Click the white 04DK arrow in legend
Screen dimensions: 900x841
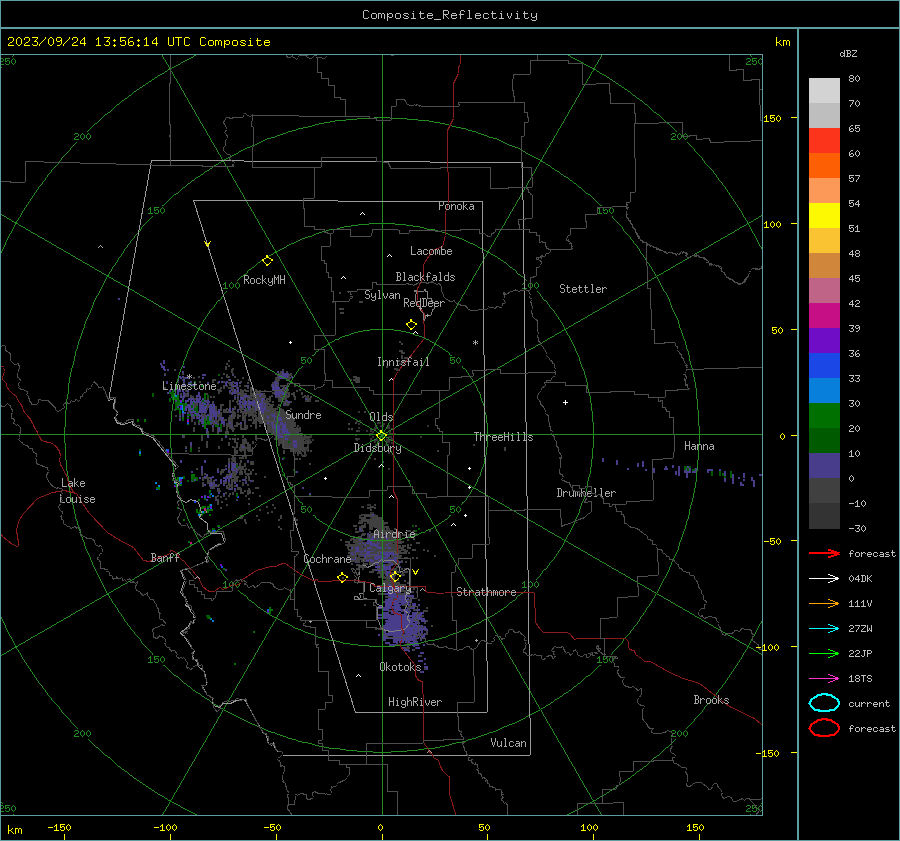824,579
